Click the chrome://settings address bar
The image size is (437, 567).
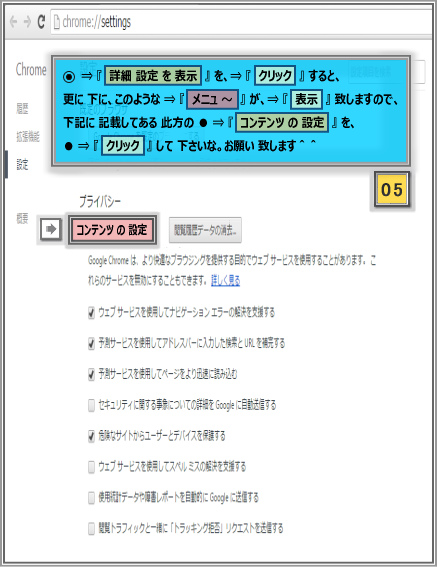tap(242, 22)
